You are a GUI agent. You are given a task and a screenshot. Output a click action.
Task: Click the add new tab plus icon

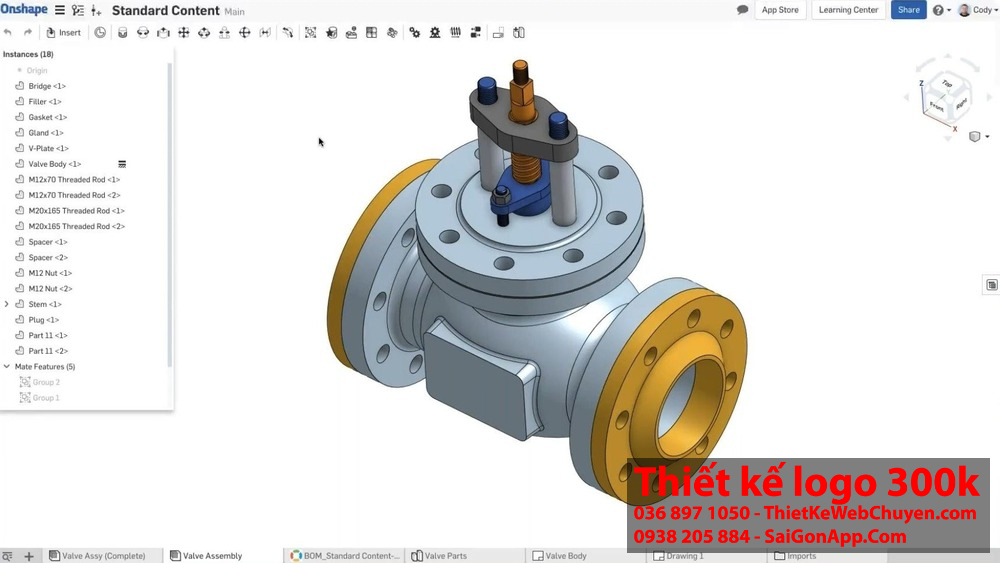[29, 556]
